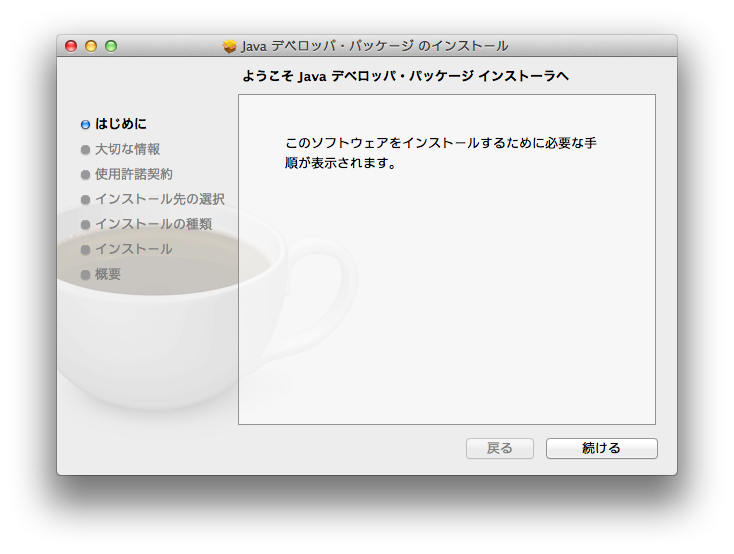This screenshot has height=554, width=734.
Task: Click the window title text Java デベロッパ・パッケージ
Action: 374,46
